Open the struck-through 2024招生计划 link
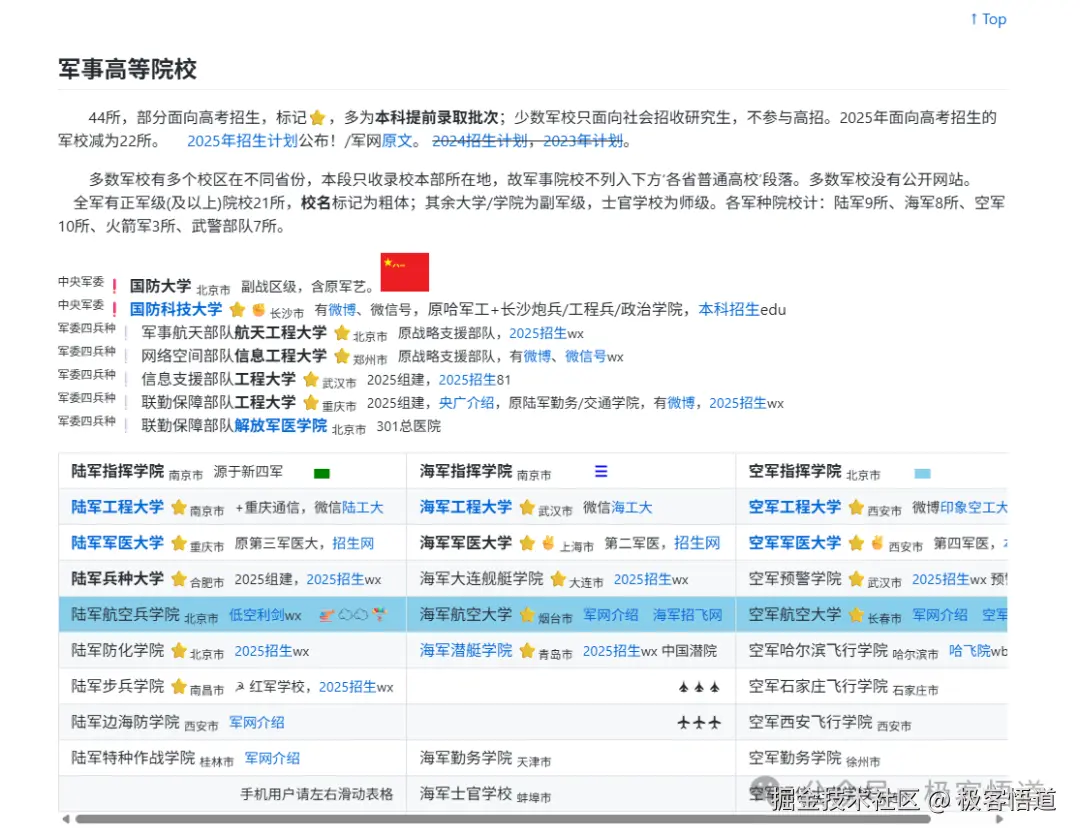Viewport: 1080px width, 837px height. tap(480, 141)
